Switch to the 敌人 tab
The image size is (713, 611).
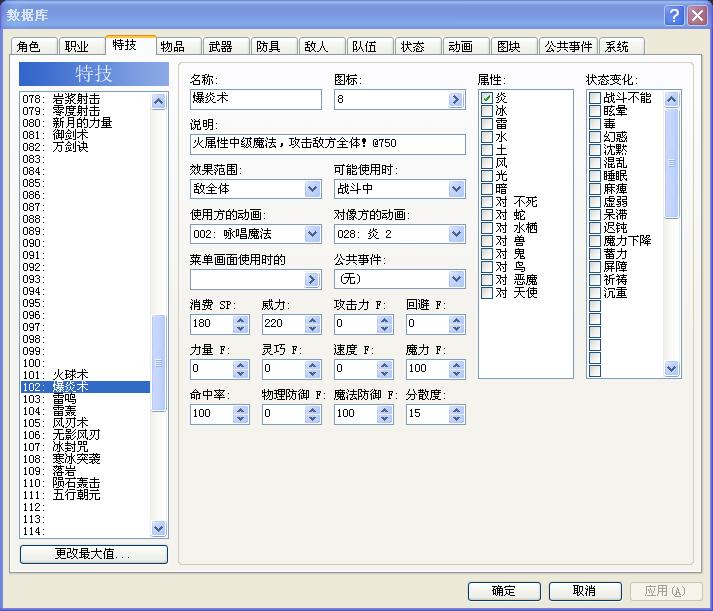[321, 46]
